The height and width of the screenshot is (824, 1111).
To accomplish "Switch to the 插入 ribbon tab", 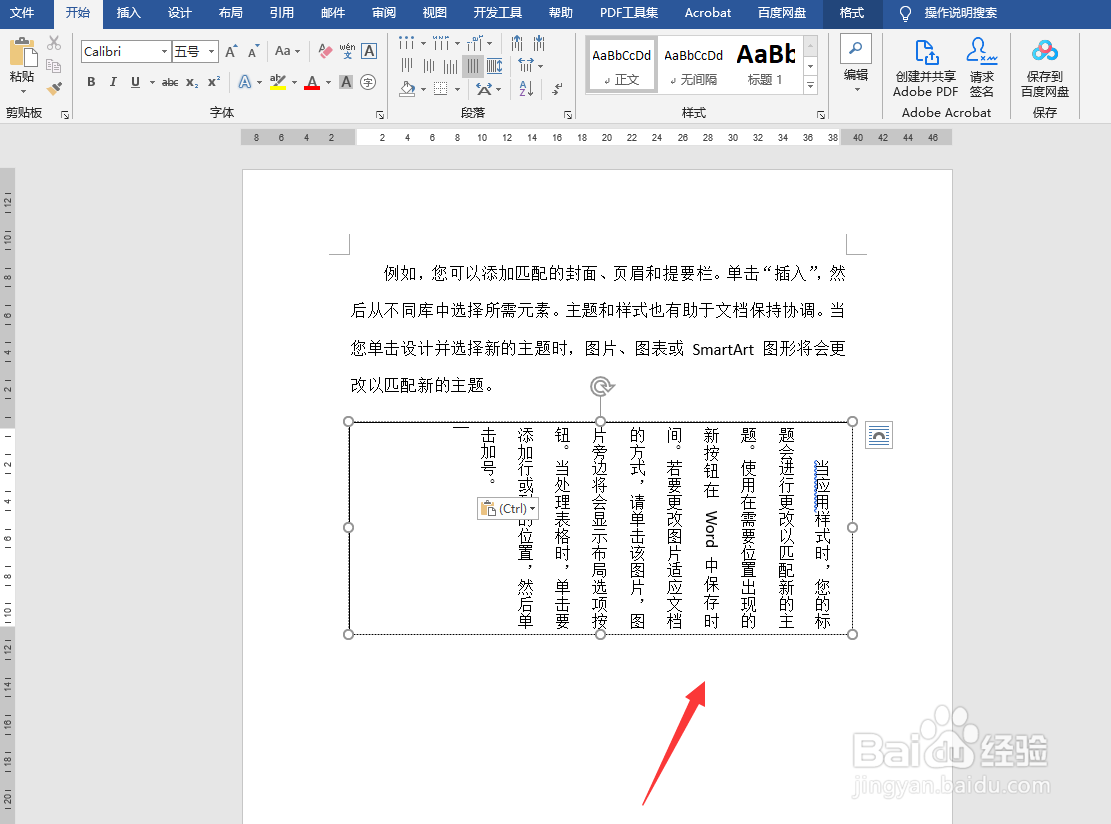I will click(x=128, y=14).
